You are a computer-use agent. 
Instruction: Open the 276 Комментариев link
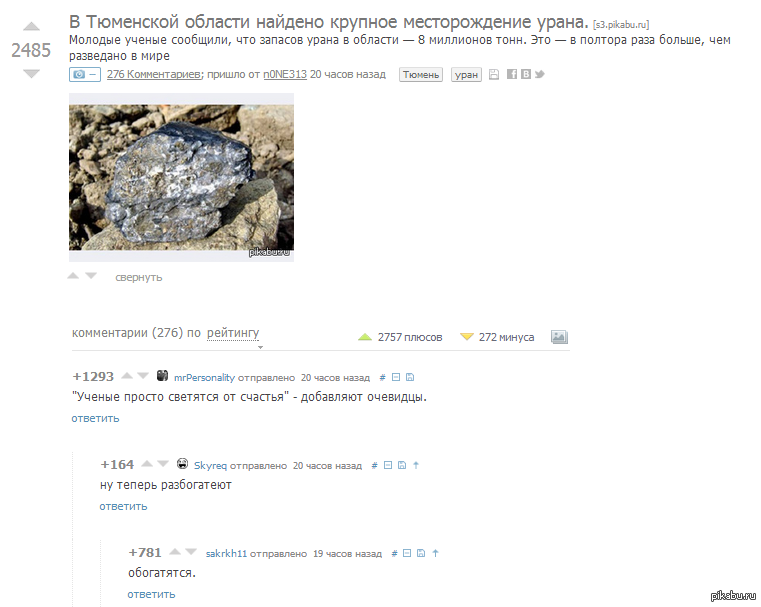(154, 74)
